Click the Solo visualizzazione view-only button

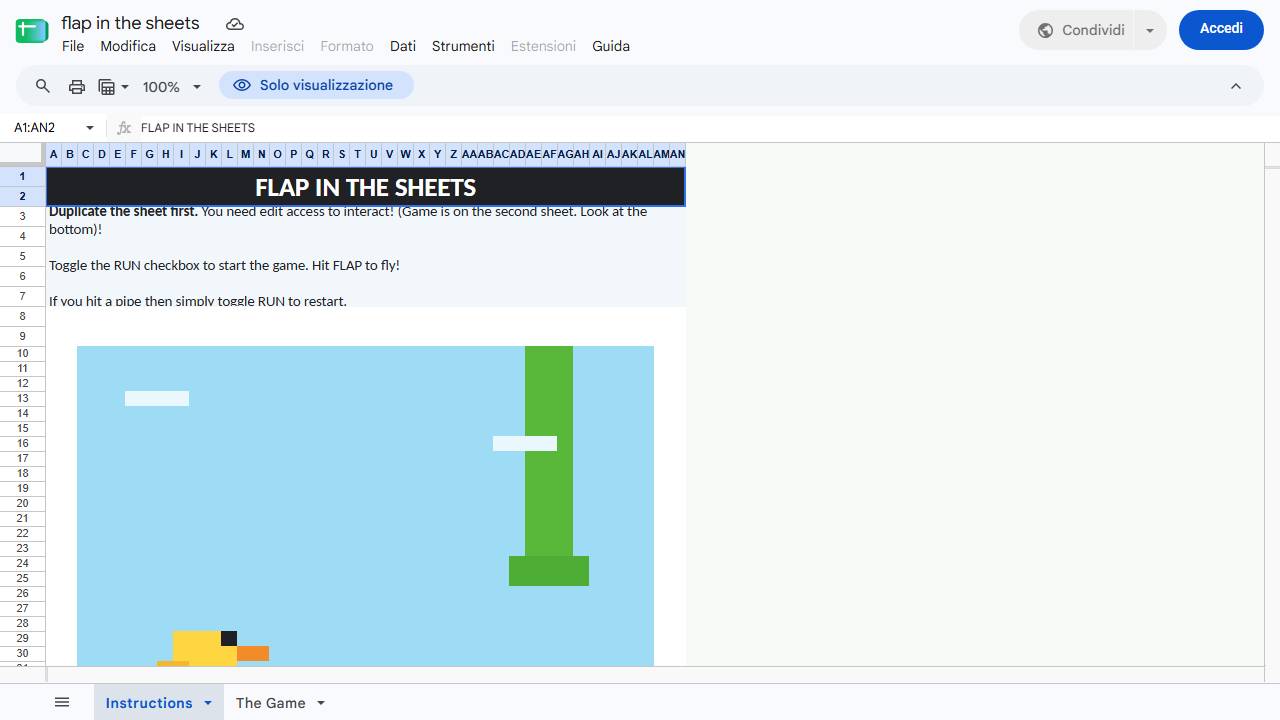[316, 86]
